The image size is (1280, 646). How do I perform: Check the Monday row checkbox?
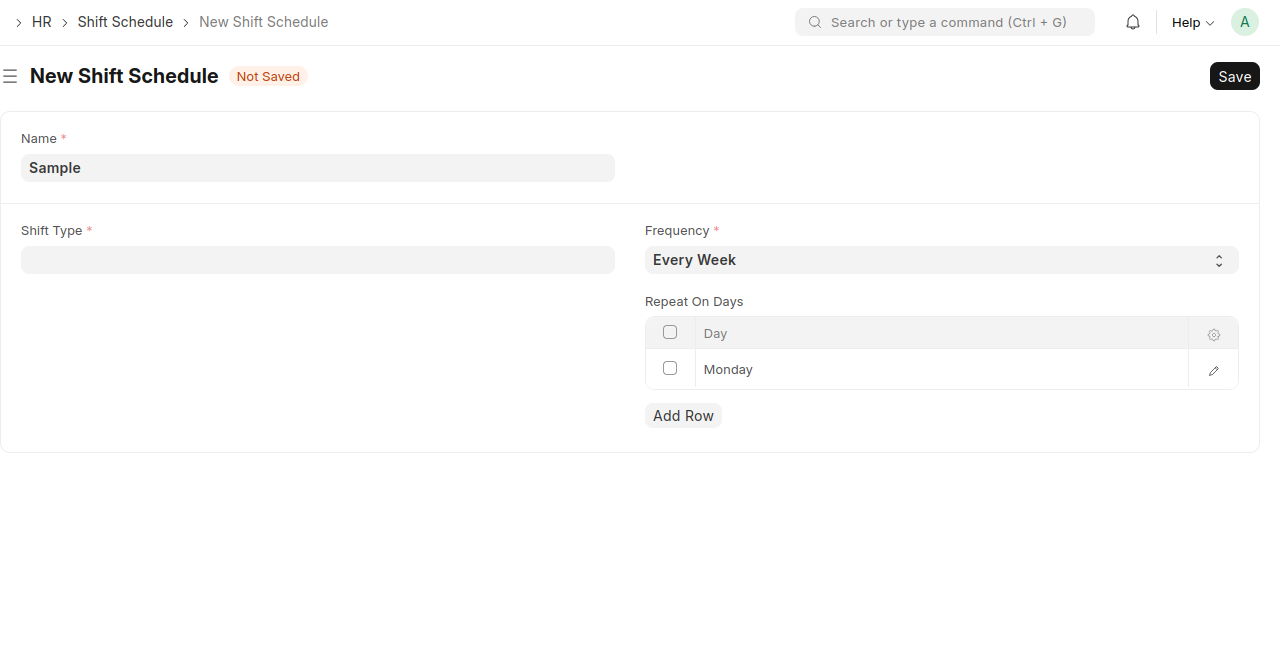(x=670, y=368)
